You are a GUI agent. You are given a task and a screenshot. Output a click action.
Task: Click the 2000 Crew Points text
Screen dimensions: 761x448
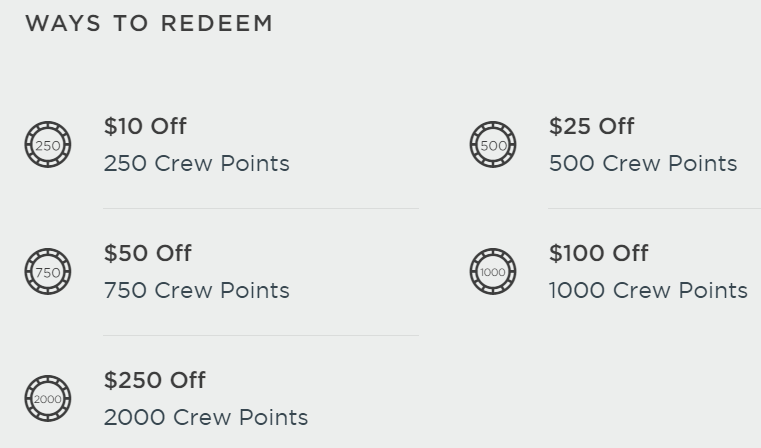(x=205, y=417)
